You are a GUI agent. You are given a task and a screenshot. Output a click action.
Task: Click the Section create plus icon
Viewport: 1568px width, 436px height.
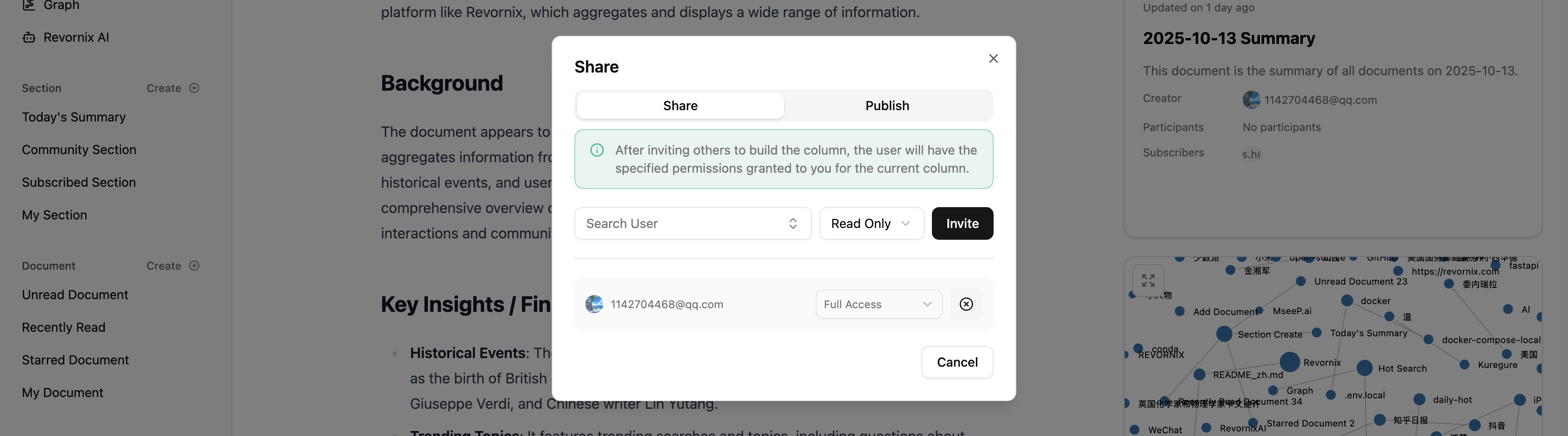pos(194,88)
